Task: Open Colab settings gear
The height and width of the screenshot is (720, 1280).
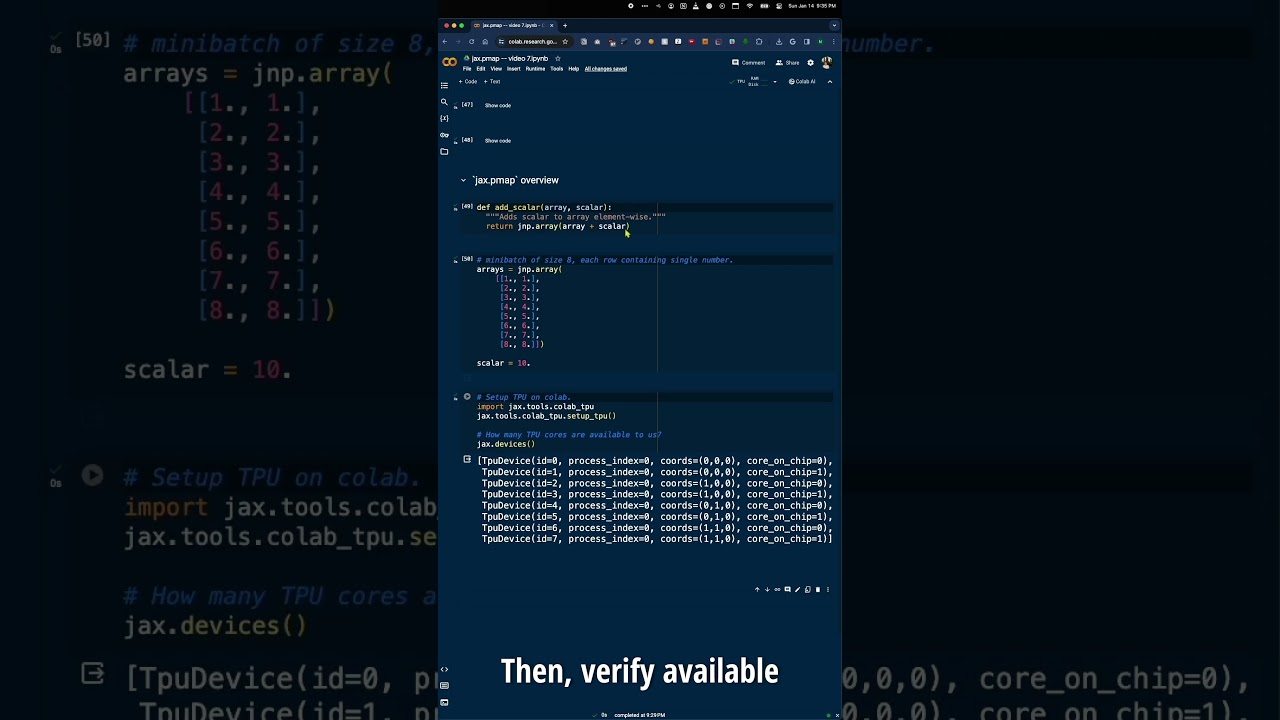Action: tap(811, 62)
